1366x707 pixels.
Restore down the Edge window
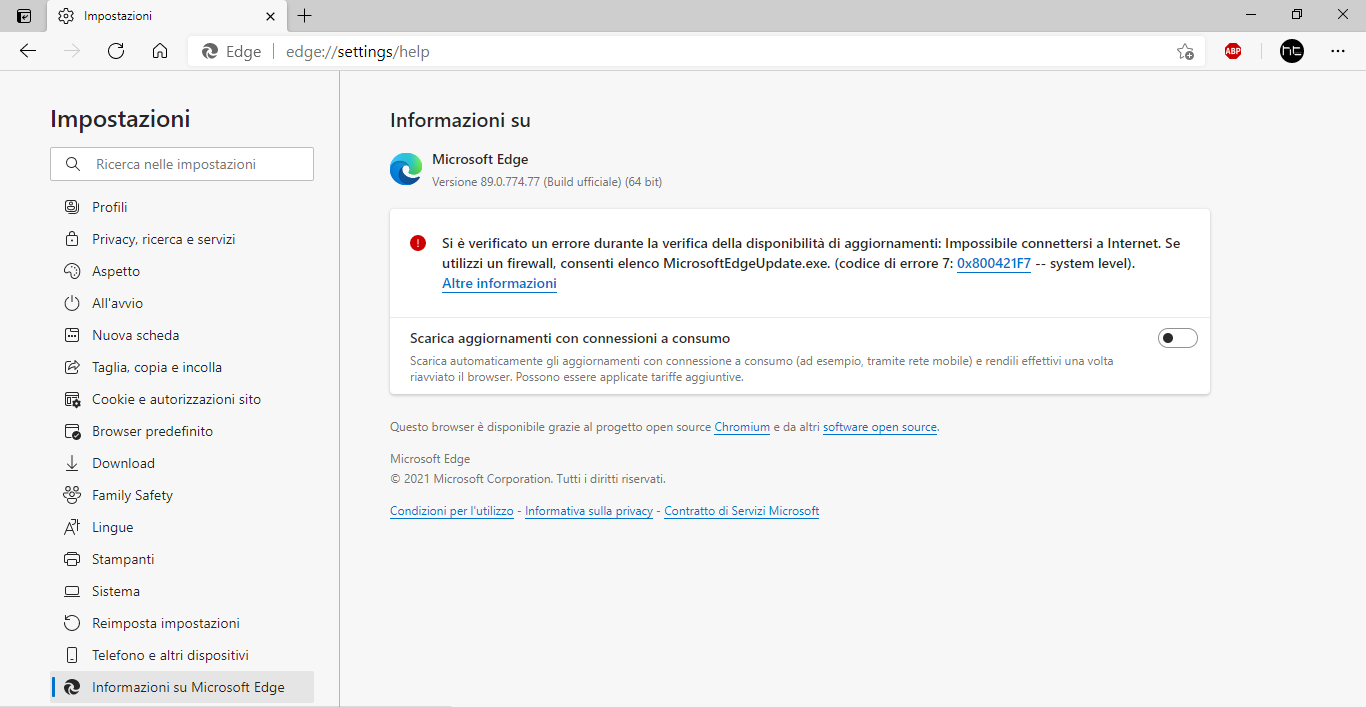pyautogui.click(x=1297, y=15)
